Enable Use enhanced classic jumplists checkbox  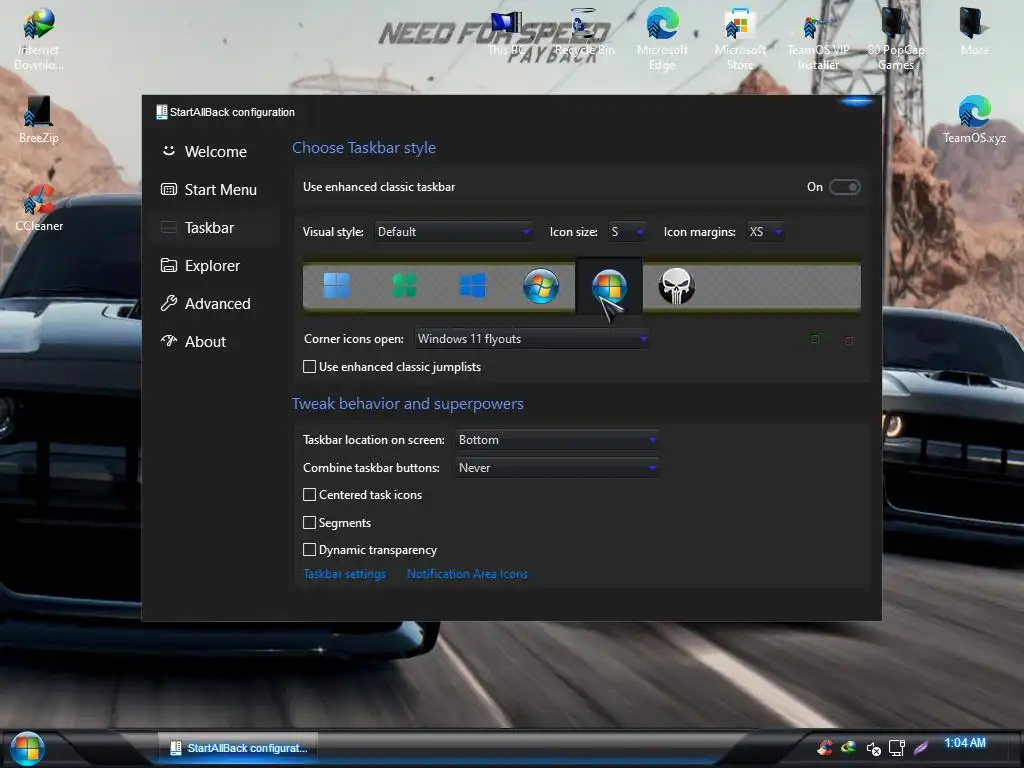tap(310, 367)
